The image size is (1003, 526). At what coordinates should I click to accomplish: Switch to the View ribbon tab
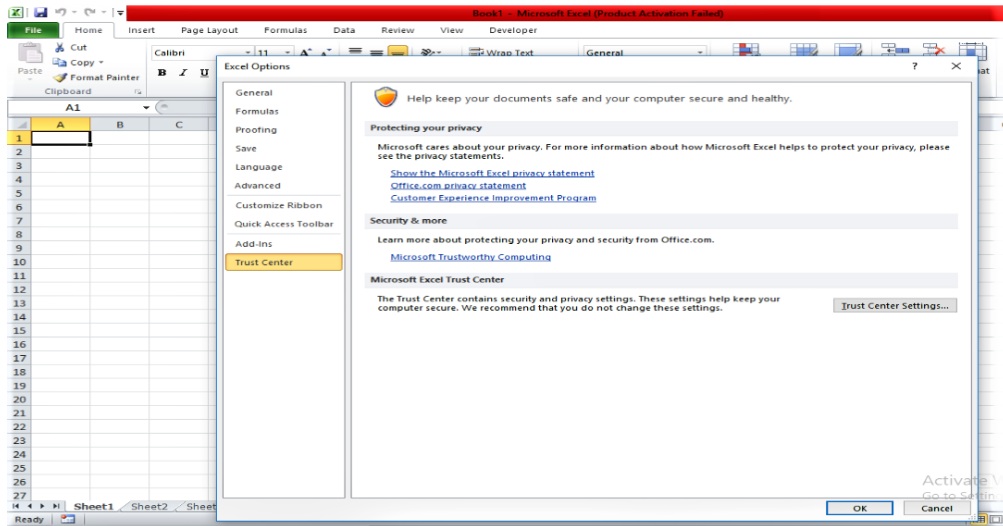click(x=451, y=30)
